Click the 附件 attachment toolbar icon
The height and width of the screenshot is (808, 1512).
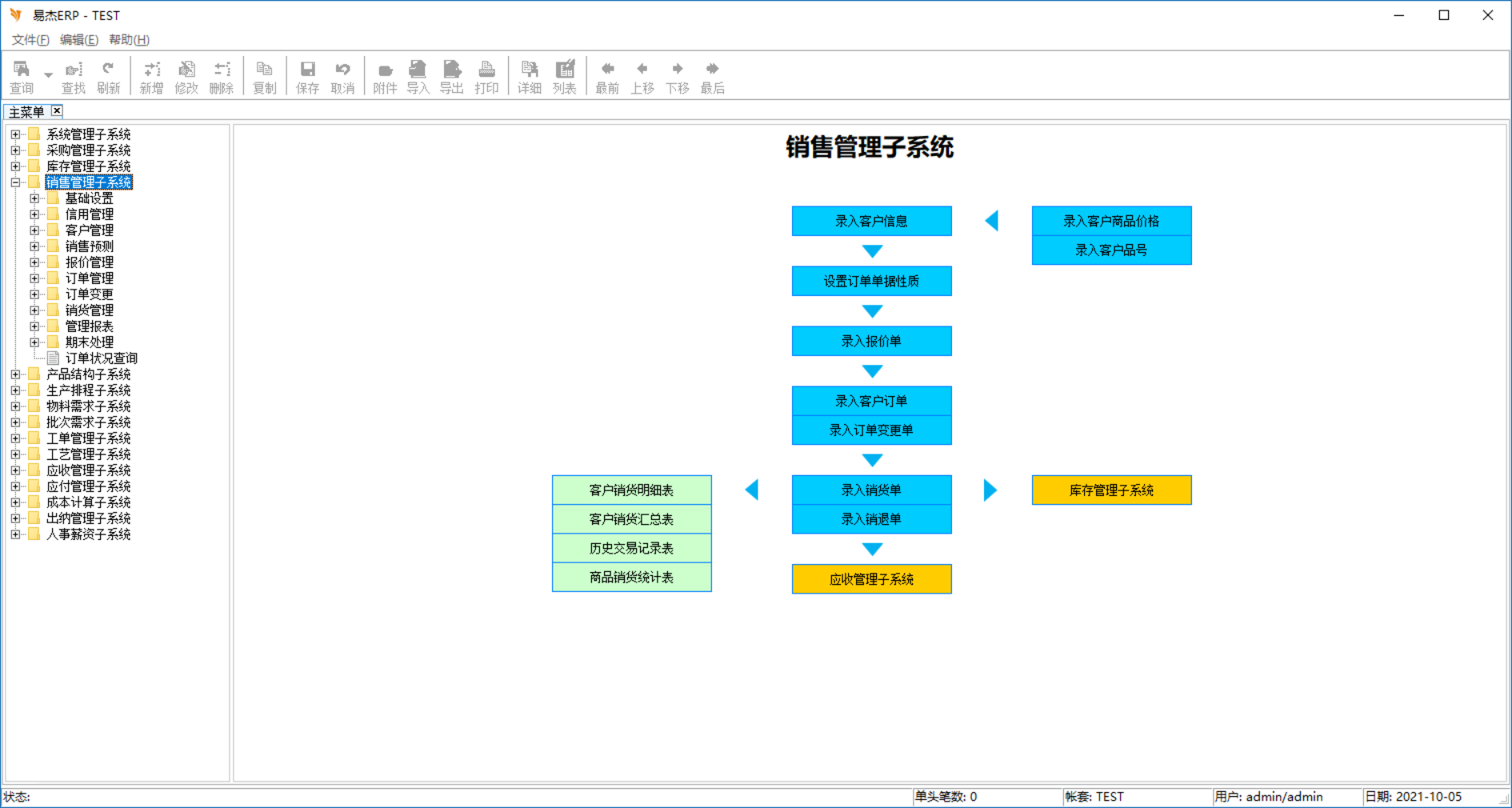click(x=385, y=77)
